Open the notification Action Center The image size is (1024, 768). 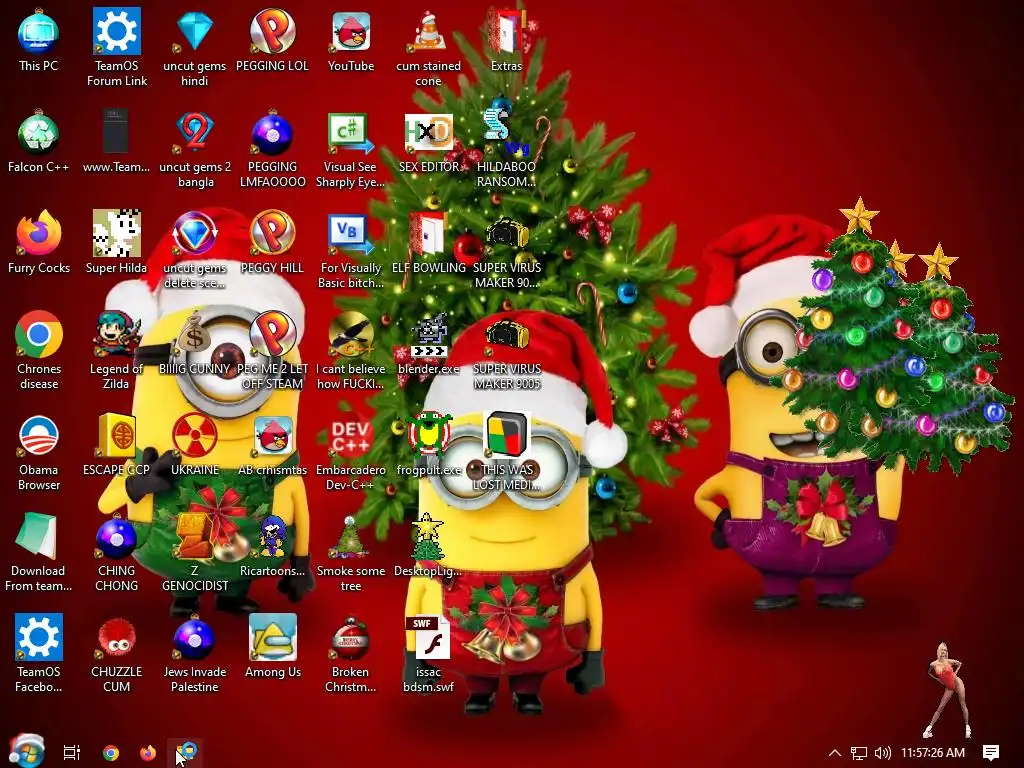click(x=991, y=752)
